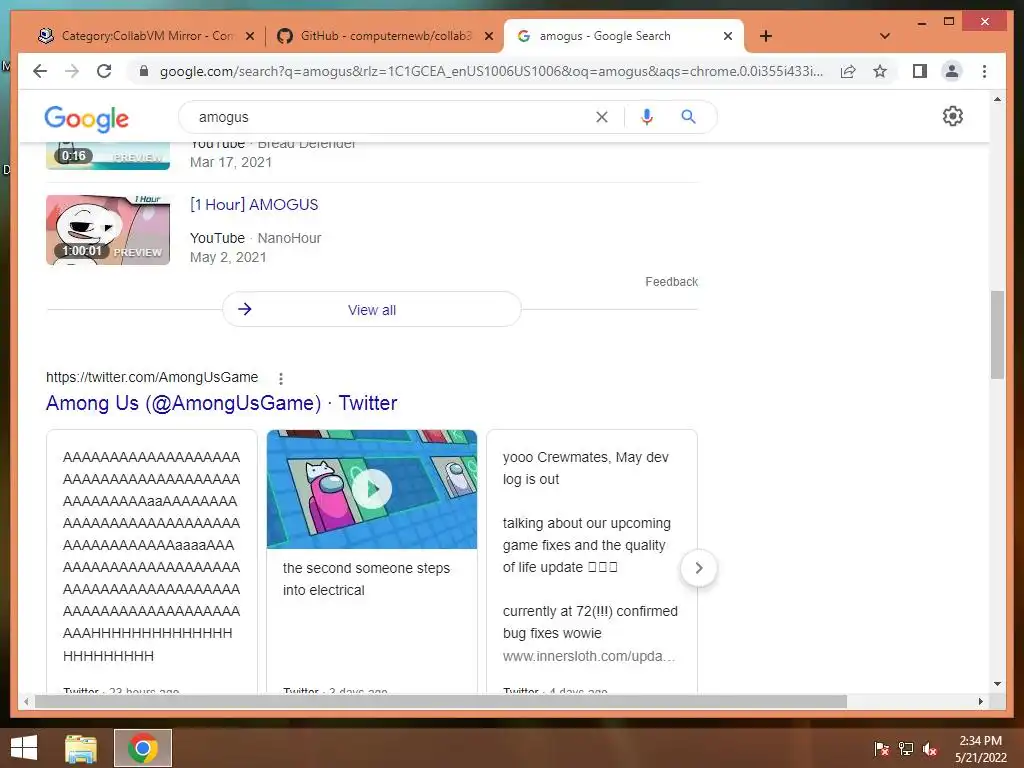Close the CollabVM Mirror tab

249,36
